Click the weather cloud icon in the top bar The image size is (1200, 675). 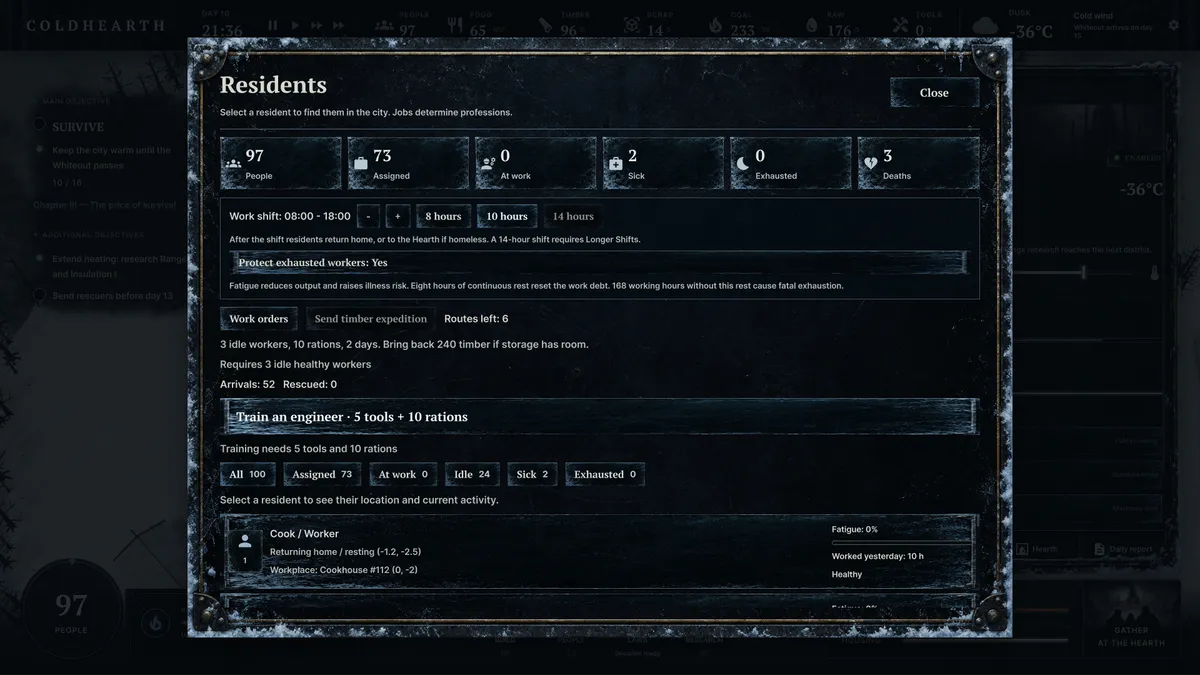click(987, 27)
